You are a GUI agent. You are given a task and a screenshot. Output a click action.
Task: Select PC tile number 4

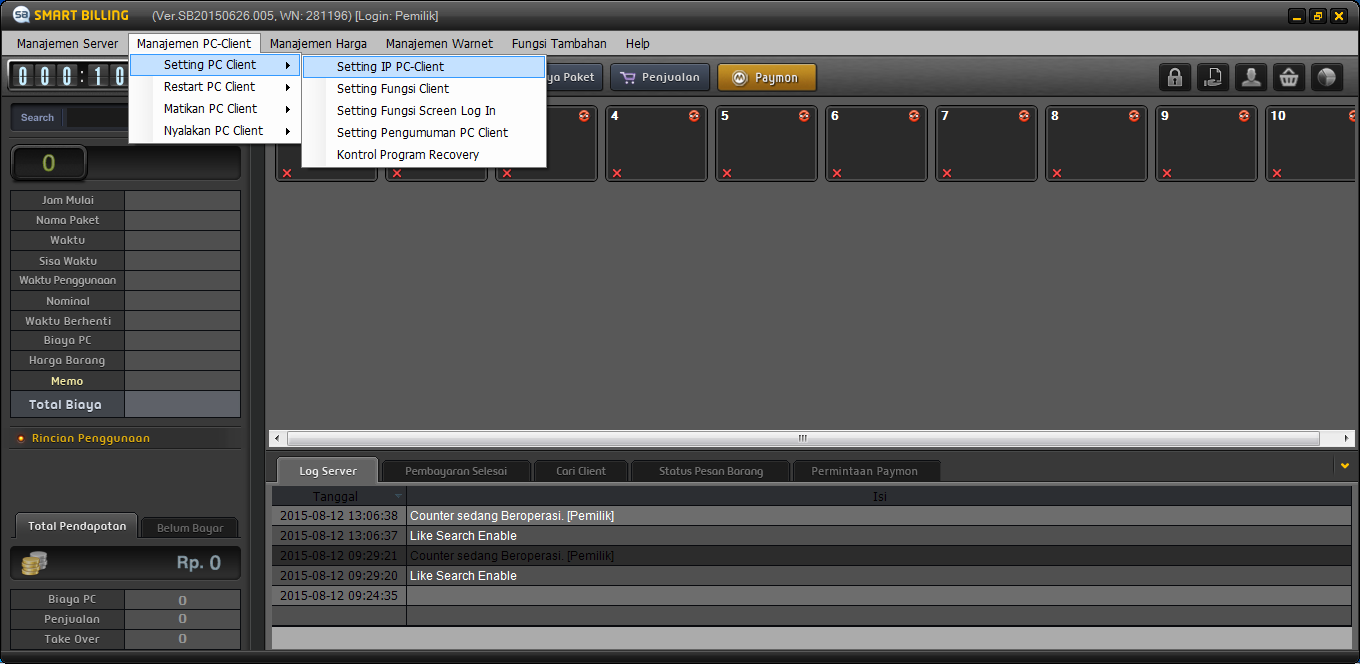coord(657,144)
